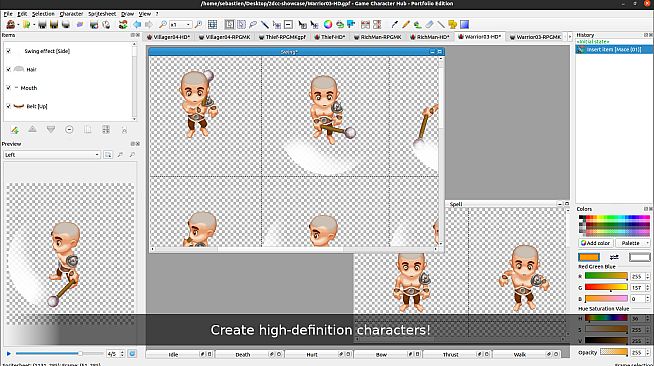
Task: Click the new character toolbar icon
Action: 10,25
